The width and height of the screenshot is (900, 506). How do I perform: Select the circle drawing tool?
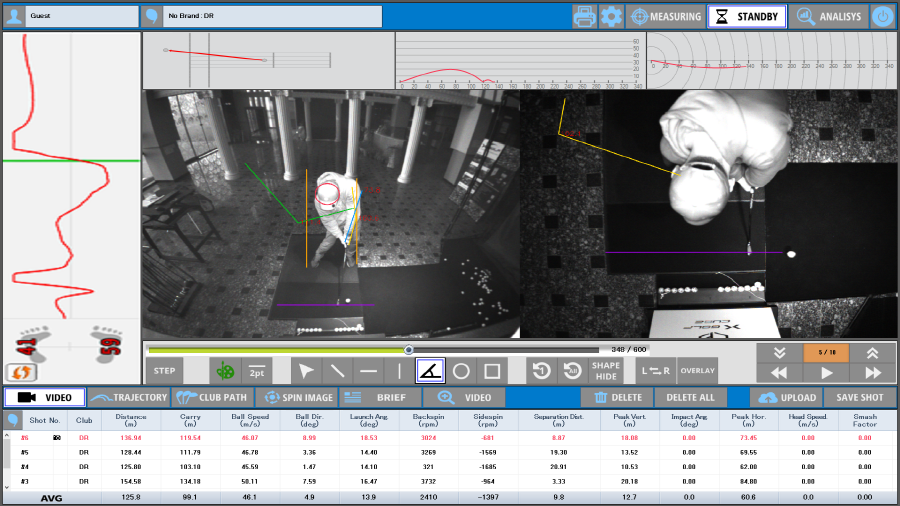(x=461, y=371)
